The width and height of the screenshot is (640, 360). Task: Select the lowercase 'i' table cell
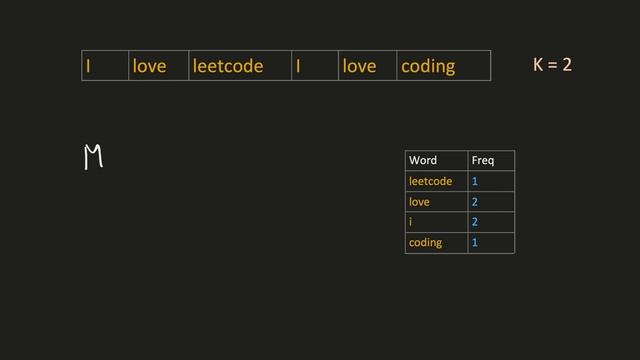point(436,222)
